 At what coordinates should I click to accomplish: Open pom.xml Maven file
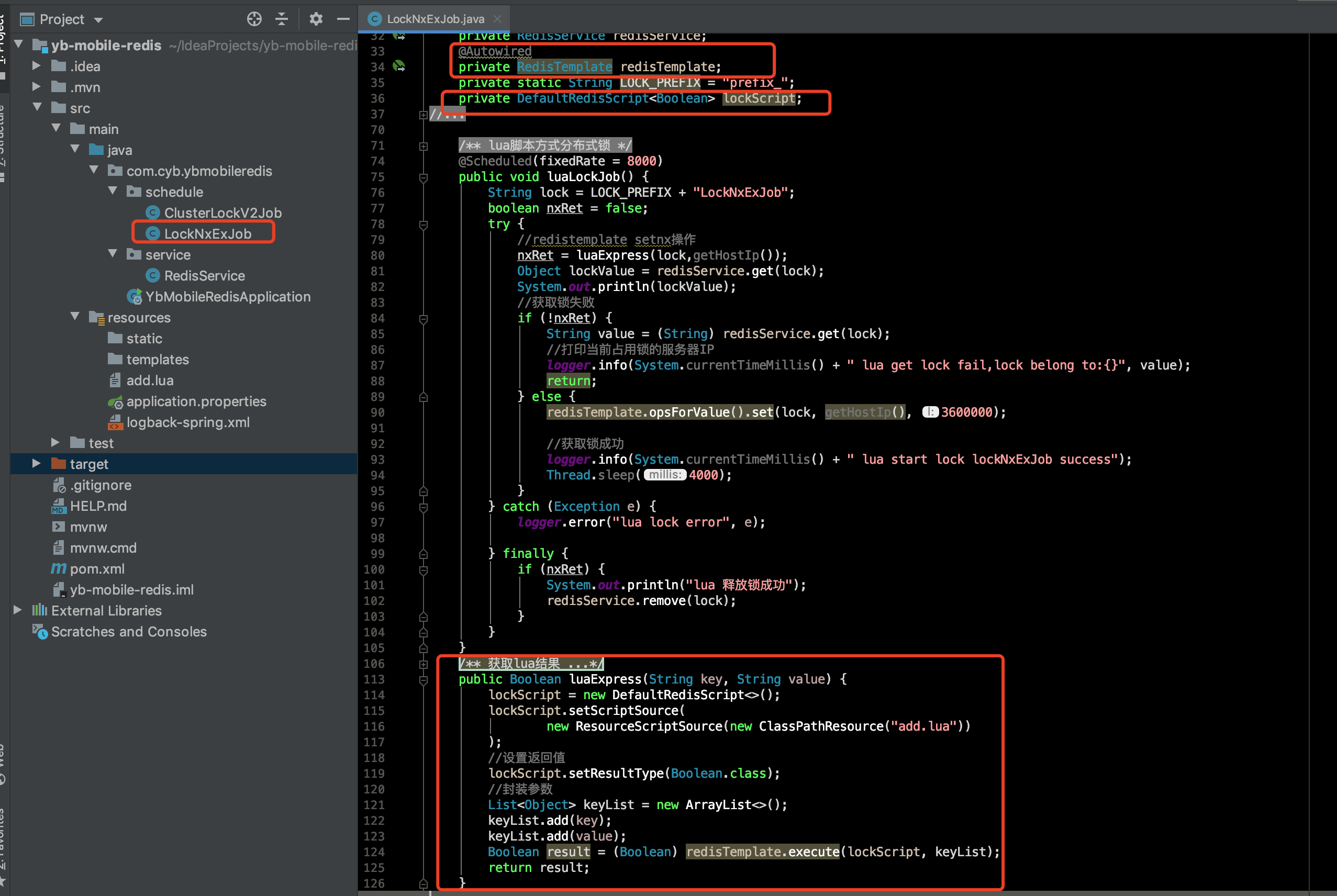coord(97,568)
